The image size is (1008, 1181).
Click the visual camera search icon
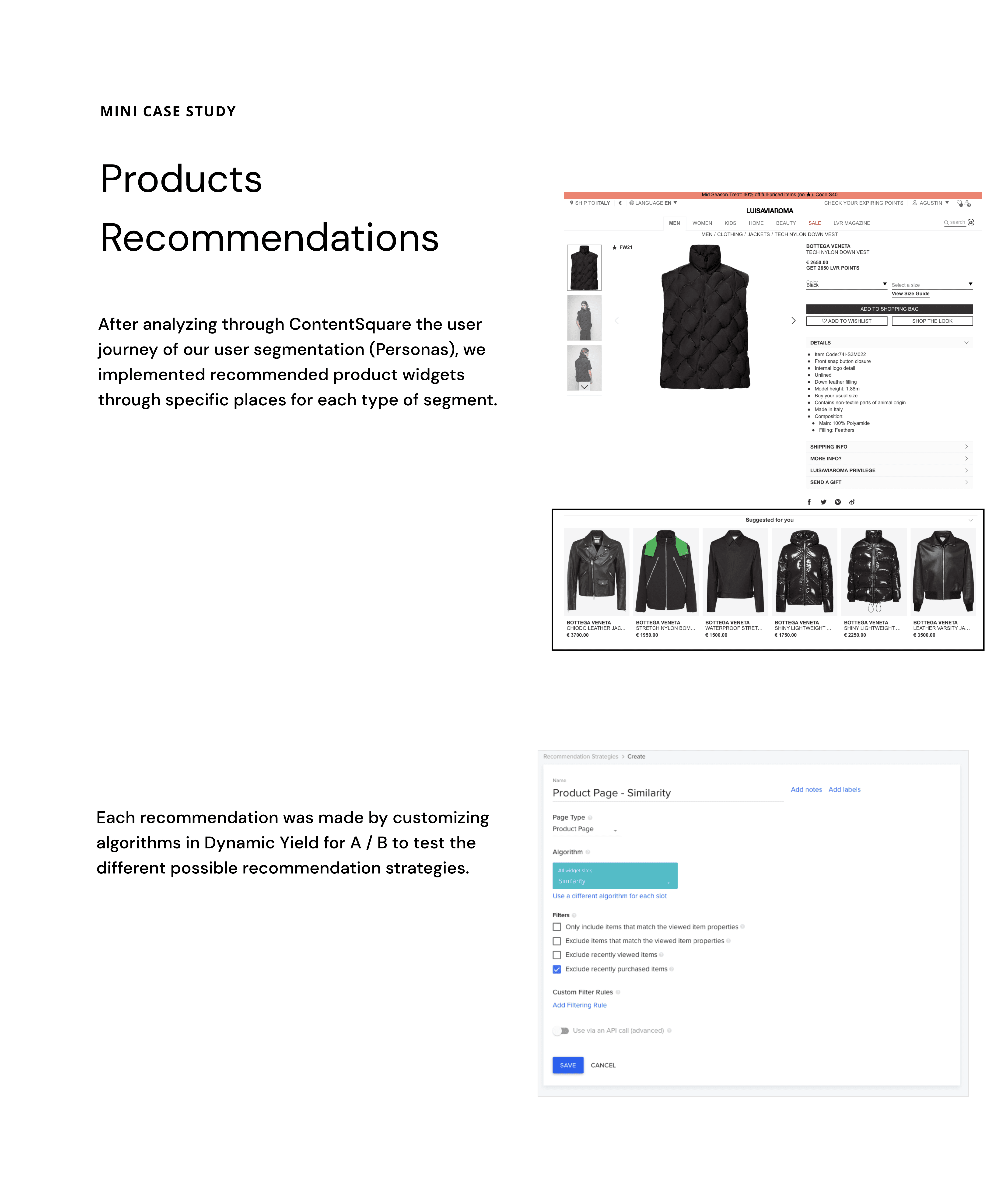[970, 222]
